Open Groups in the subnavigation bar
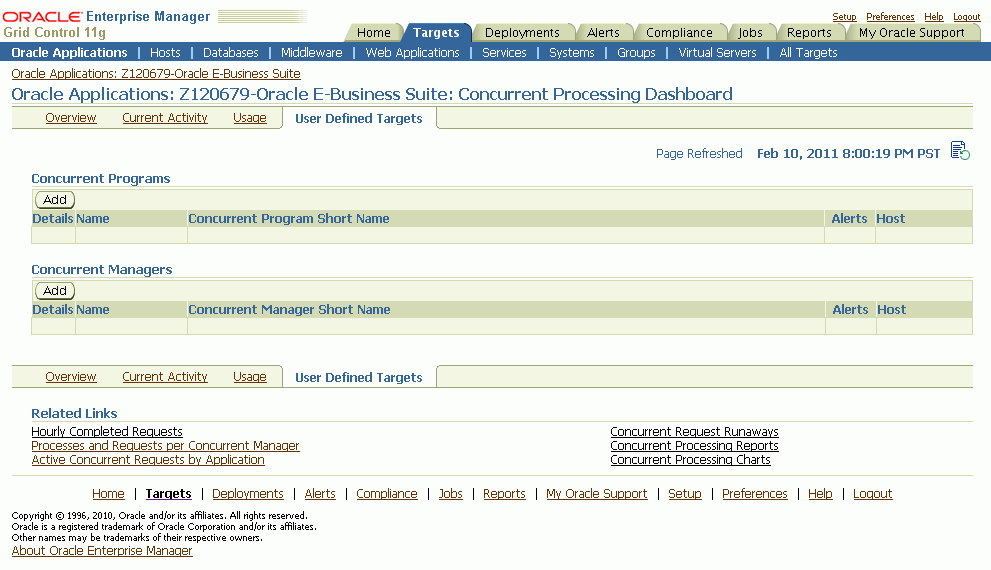The image size is (991, 570). (636, 52)
